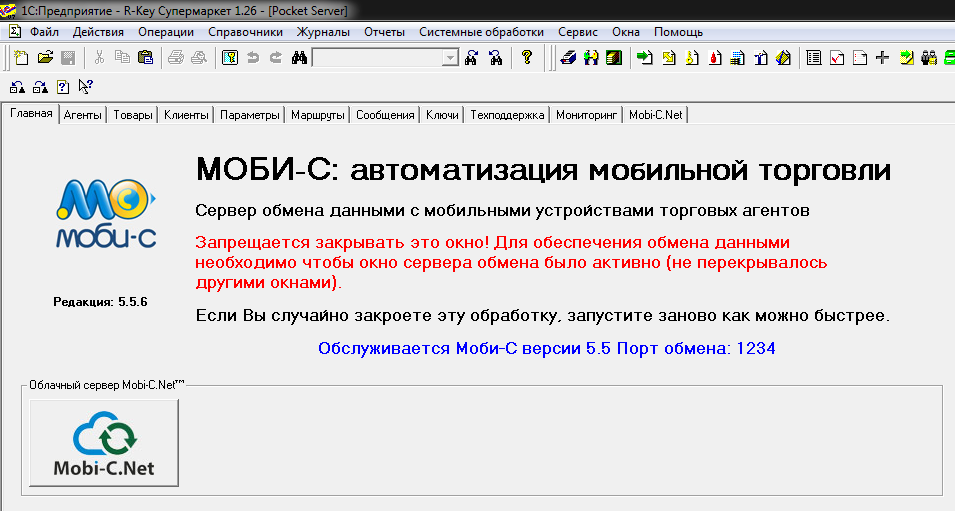
Task: Click the binoculars find-previous icon
Action: tap(496, 58)
